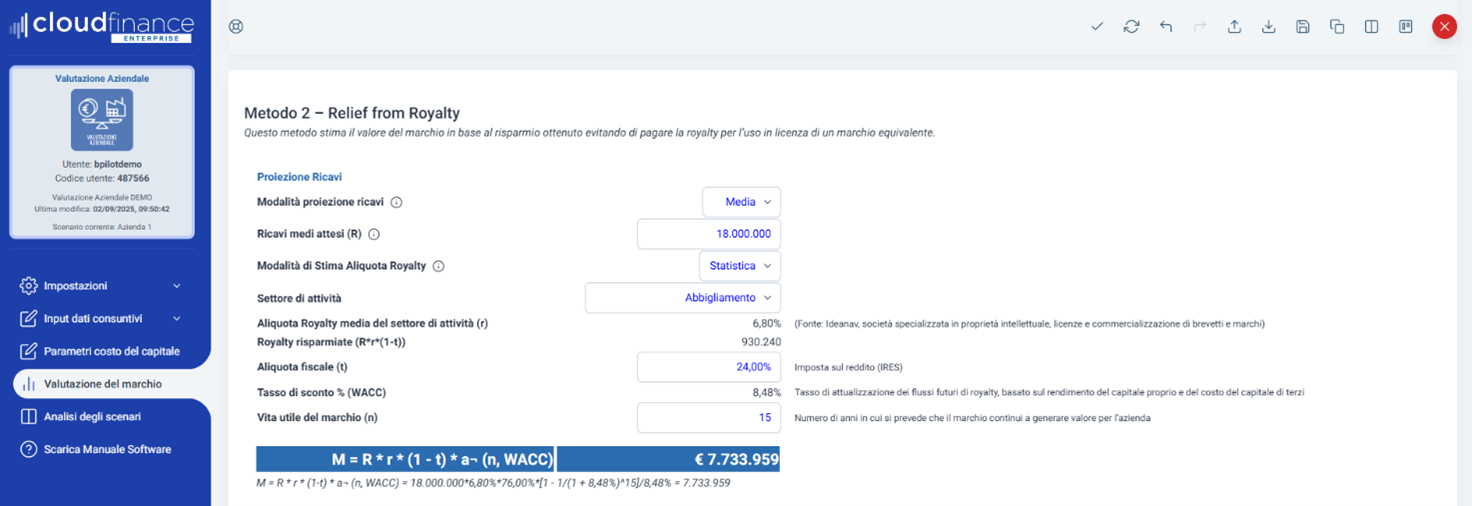Click the lifebuoy help icon
Image resolution: width=1472 pixels, height=506 pixels.
click(236, 27)
